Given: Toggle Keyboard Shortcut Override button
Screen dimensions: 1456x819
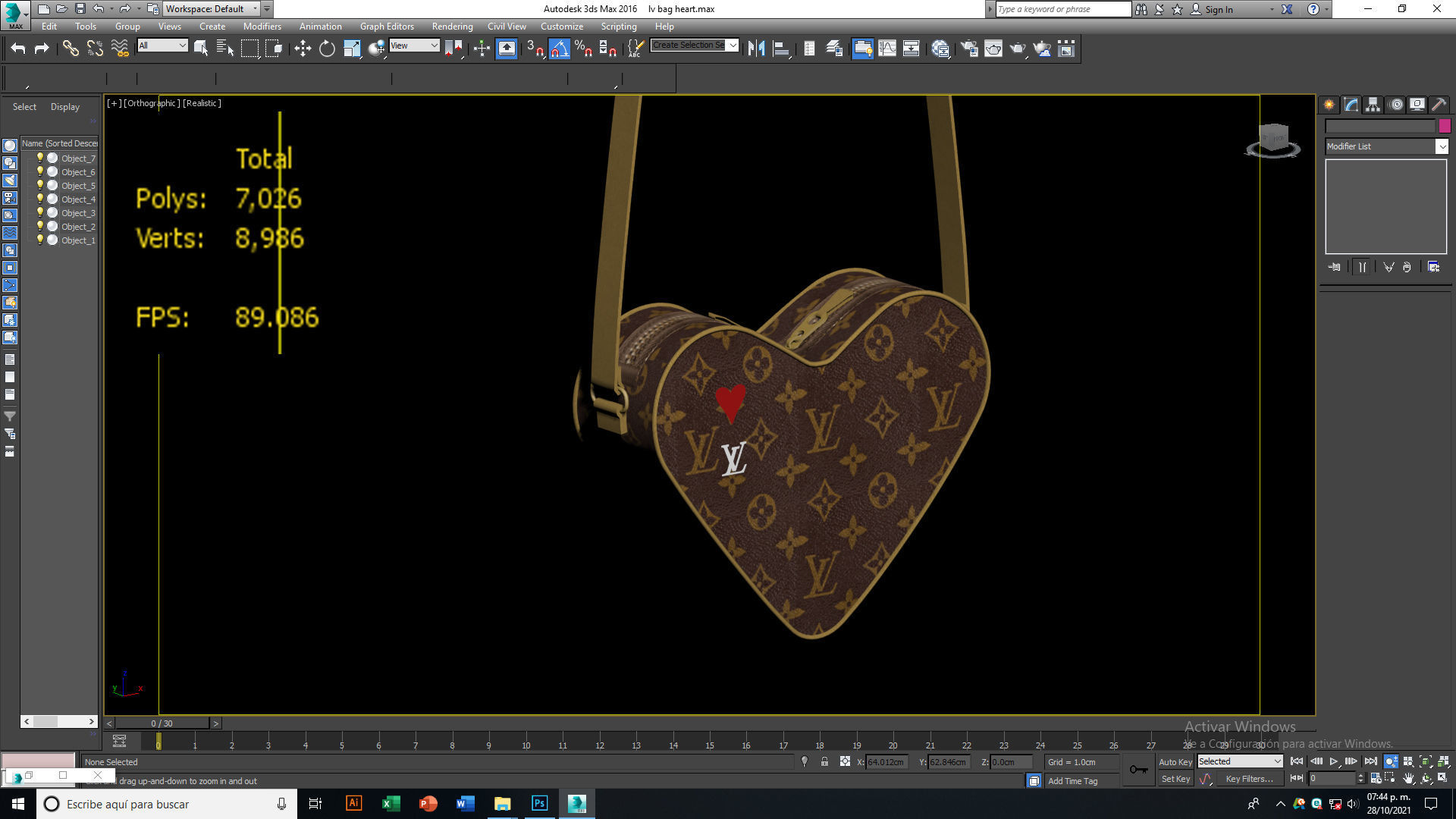Looking at the screenshot, I should [x=507, y=49].
